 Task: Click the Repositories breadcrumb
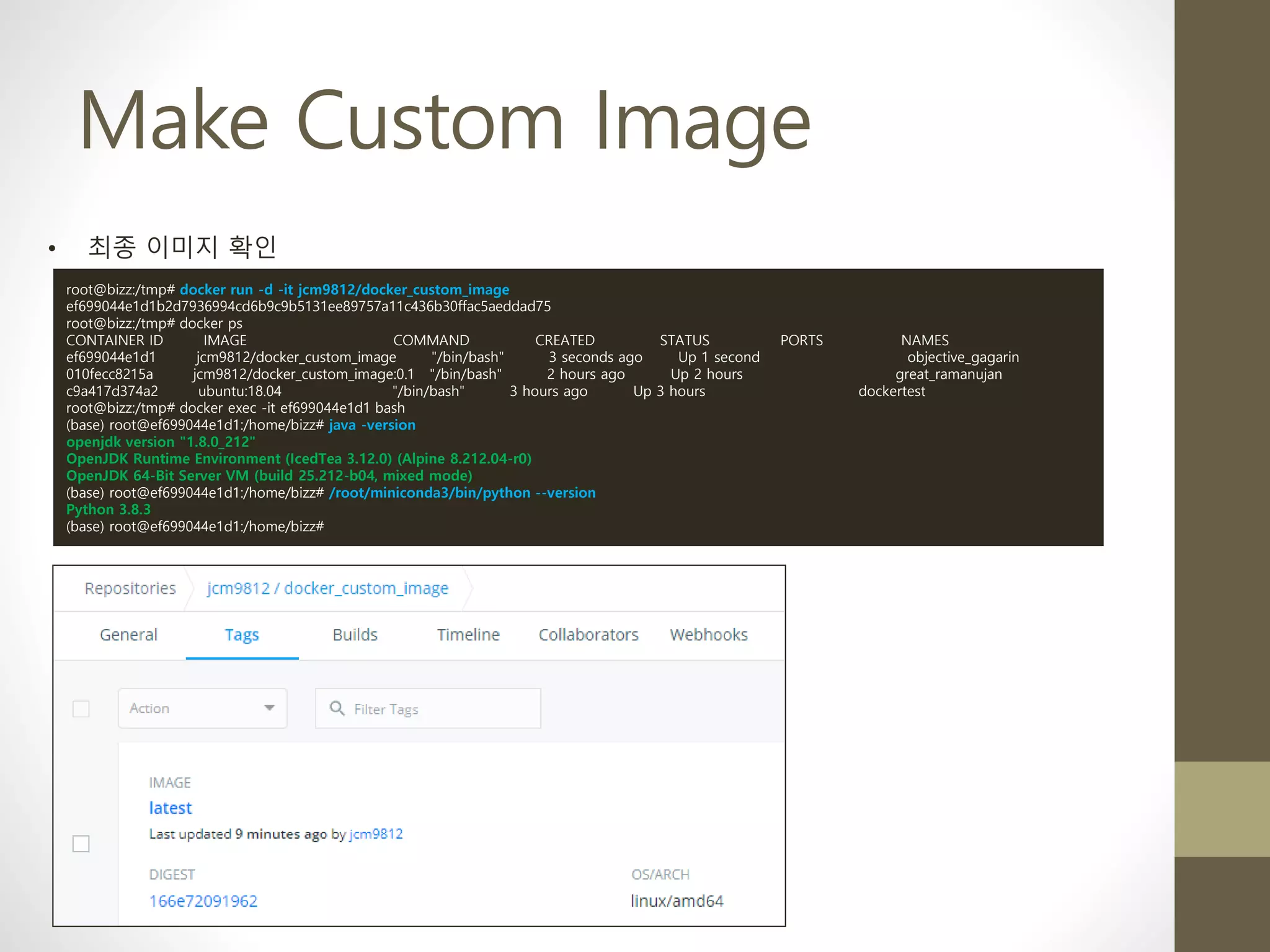pyautogui.click(x=130, y=588)
